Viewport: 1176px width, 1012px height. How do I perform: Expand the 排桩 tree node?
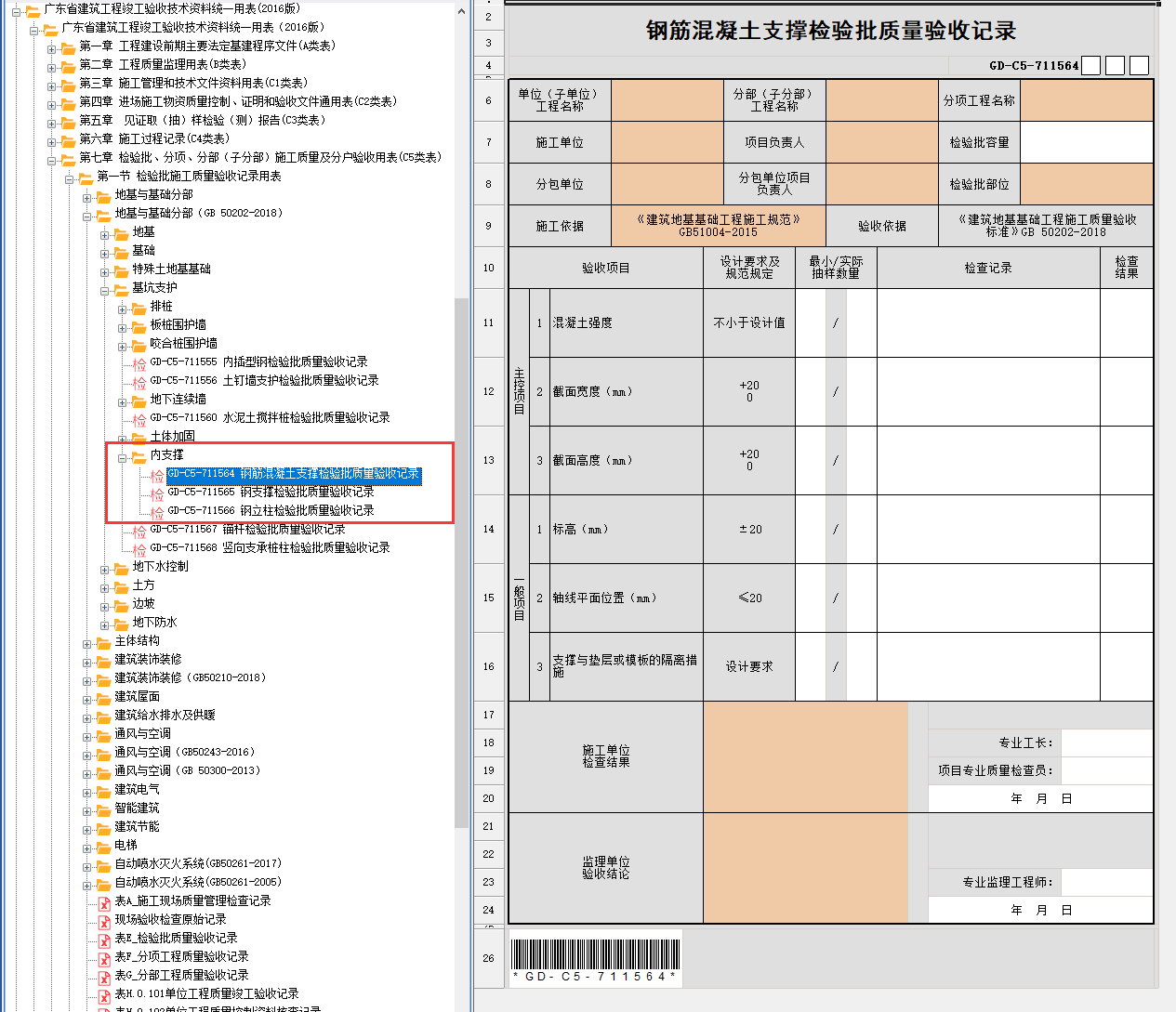[123, 308]
